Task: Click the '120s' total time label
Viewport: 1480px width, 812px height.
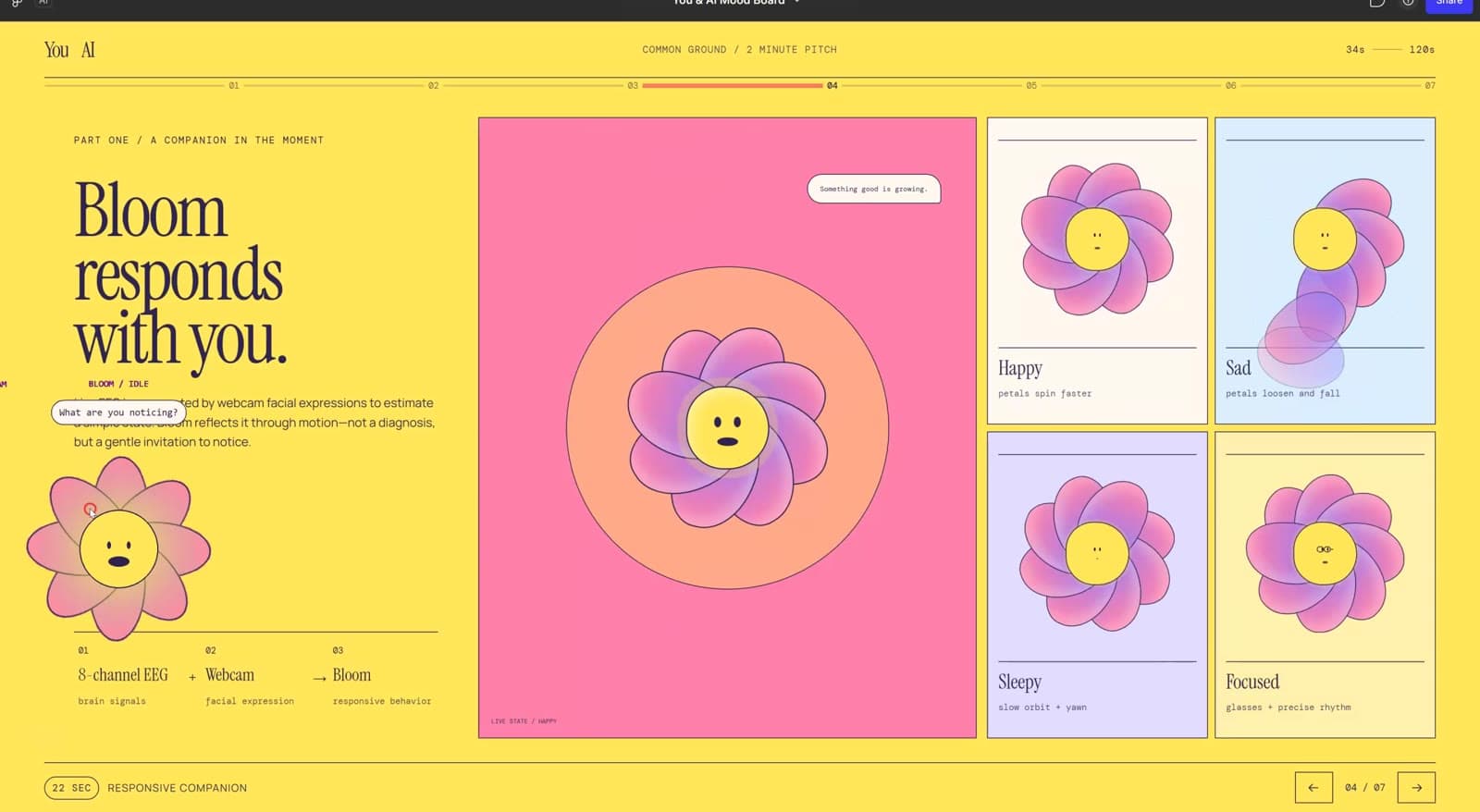Action: [x=1422, y=50]
